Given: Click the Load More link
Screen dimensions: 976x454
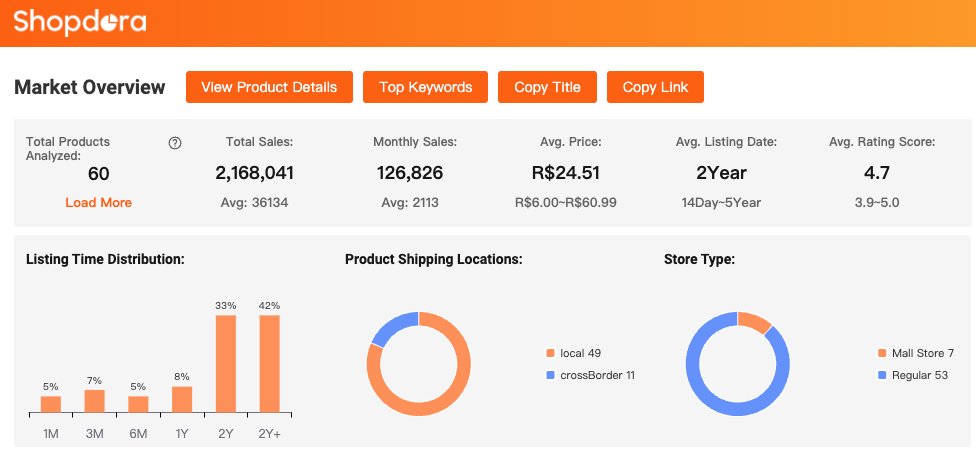Looking at the screenshot, I should click(98, 202).
